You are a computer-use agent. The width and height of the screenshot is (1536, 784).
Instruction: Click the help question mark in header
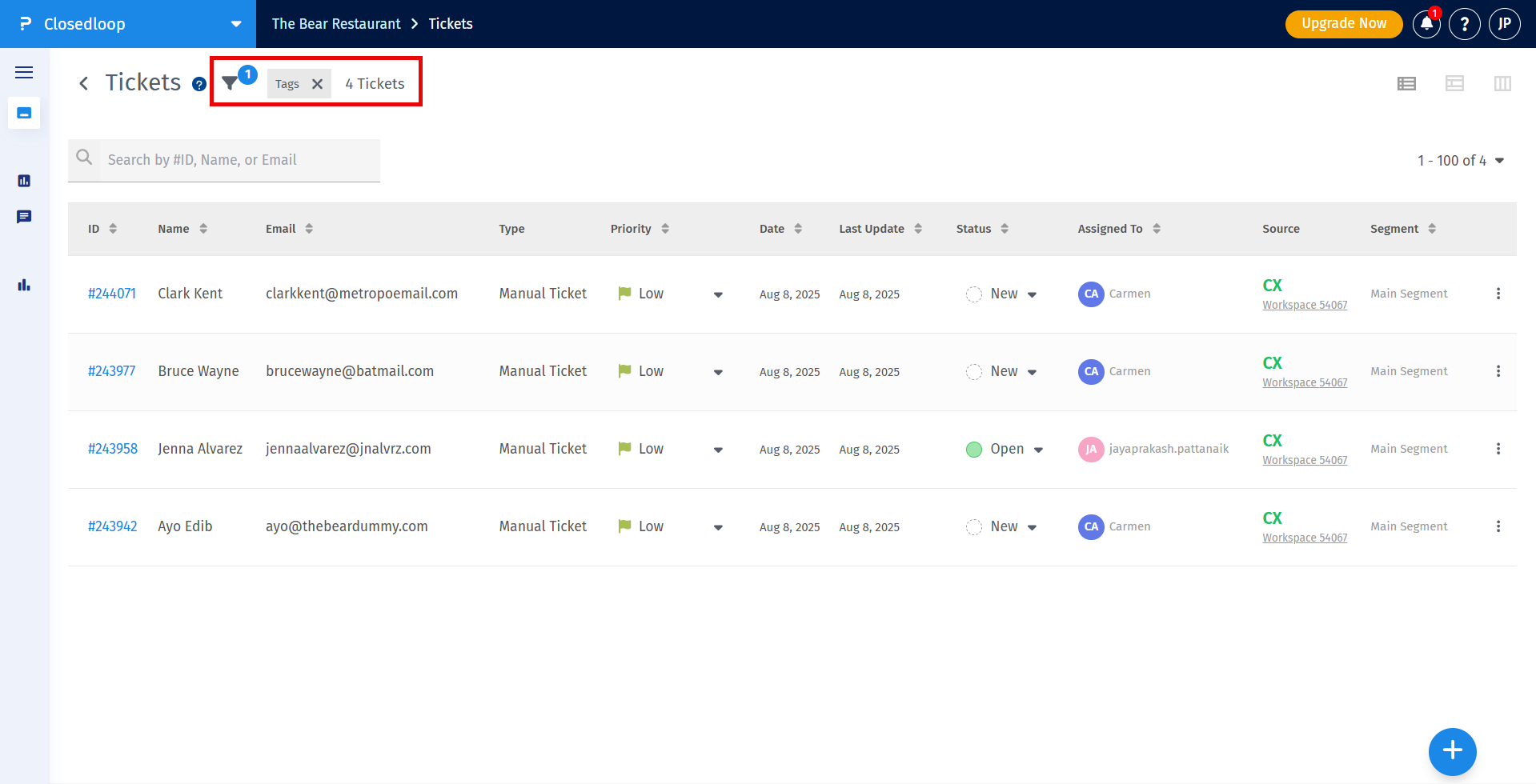point(1464,24)
